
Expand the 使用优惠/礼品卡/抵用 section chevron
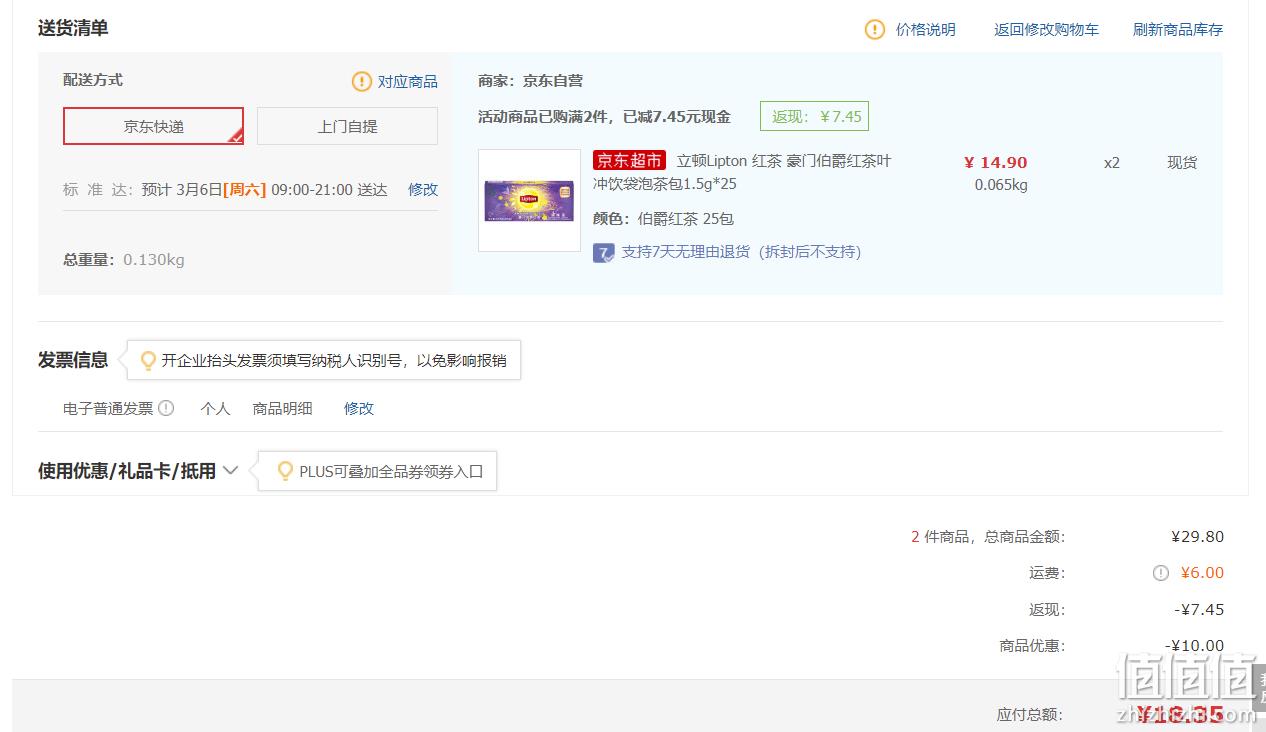click(x=230, y=470)
